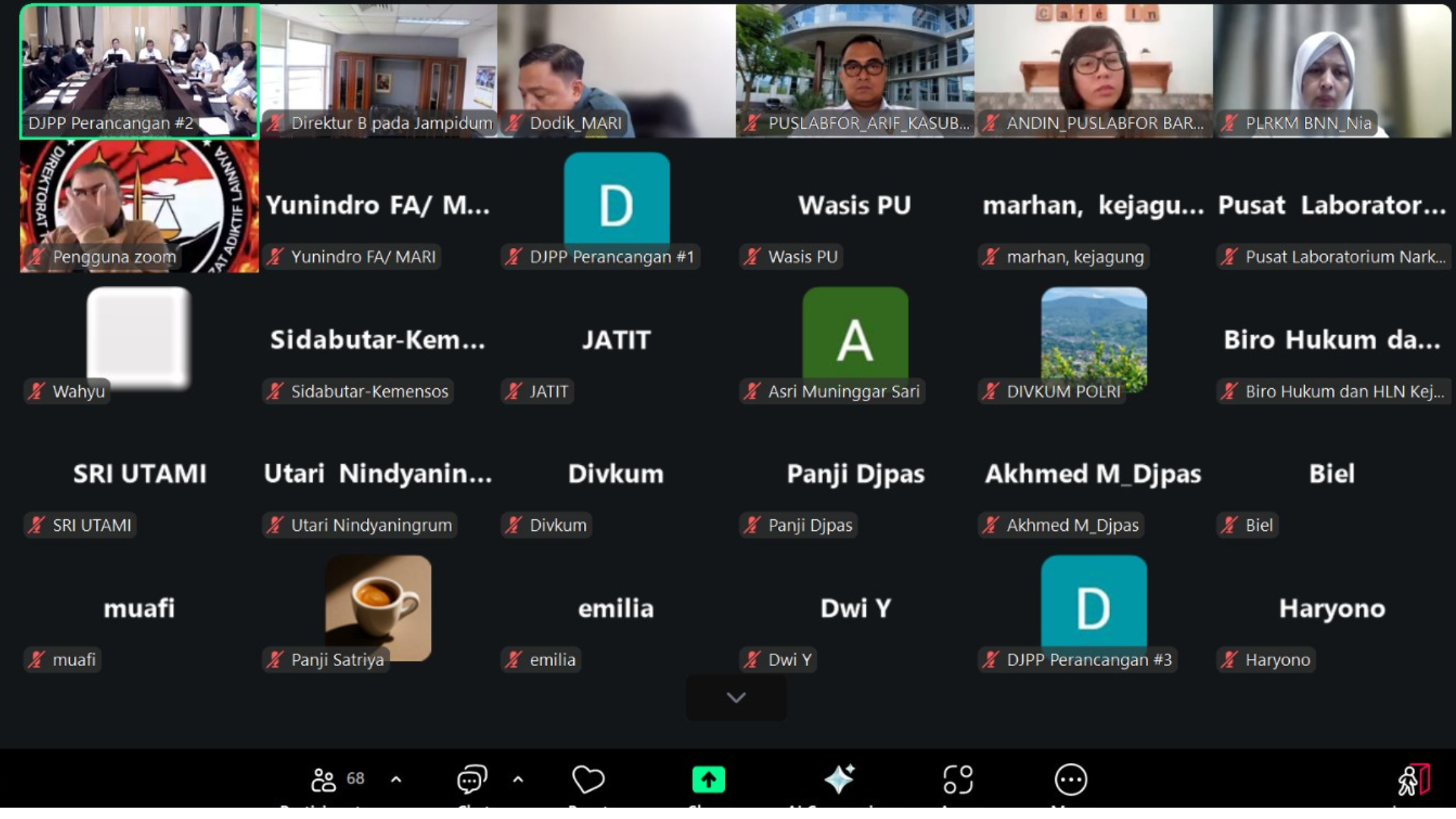1456x819 pixels.
Task: Click the Leave meeting icon
Action: [x=1414, y=780]
